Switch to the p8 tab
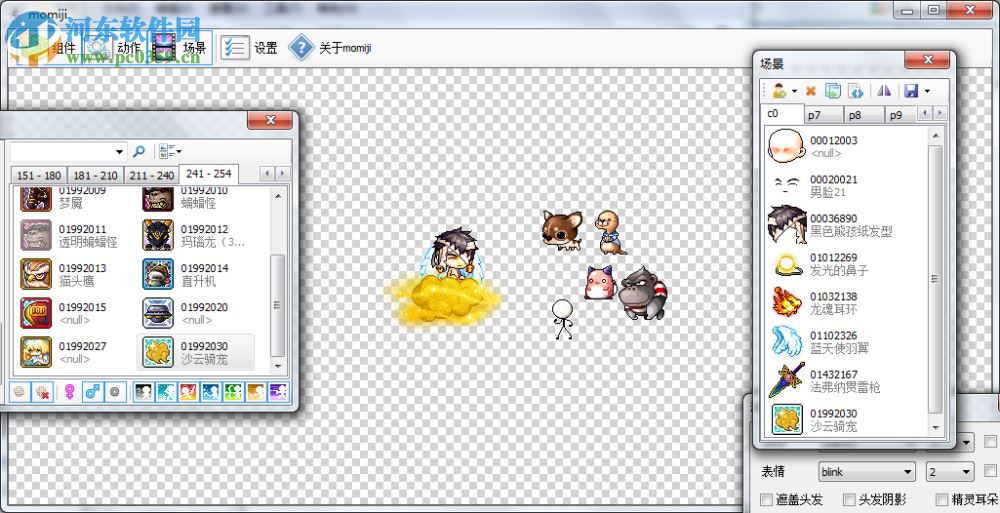 tap(864, 115)
